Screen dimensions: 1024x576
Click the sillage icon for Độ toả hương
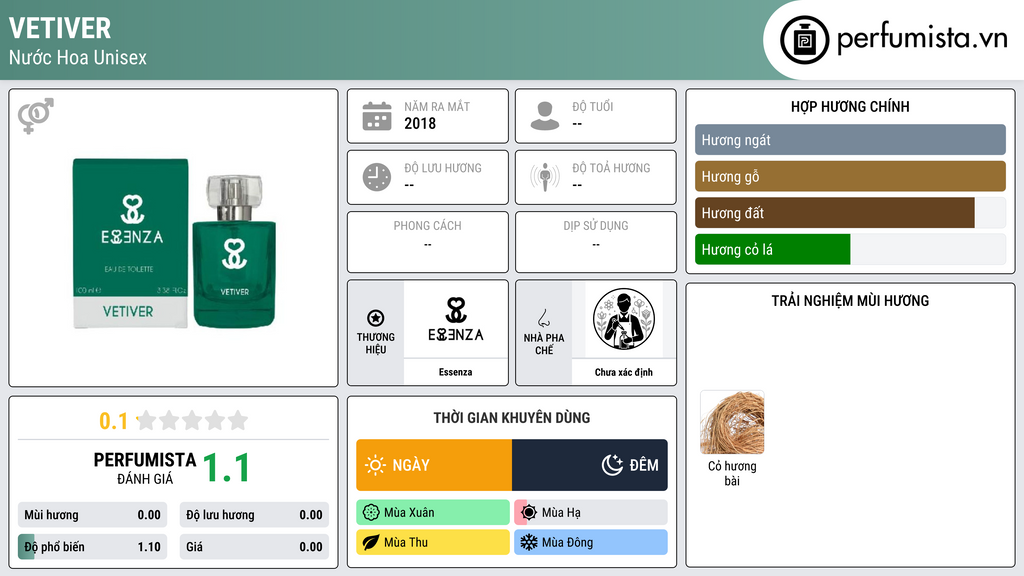click(545, 177)
